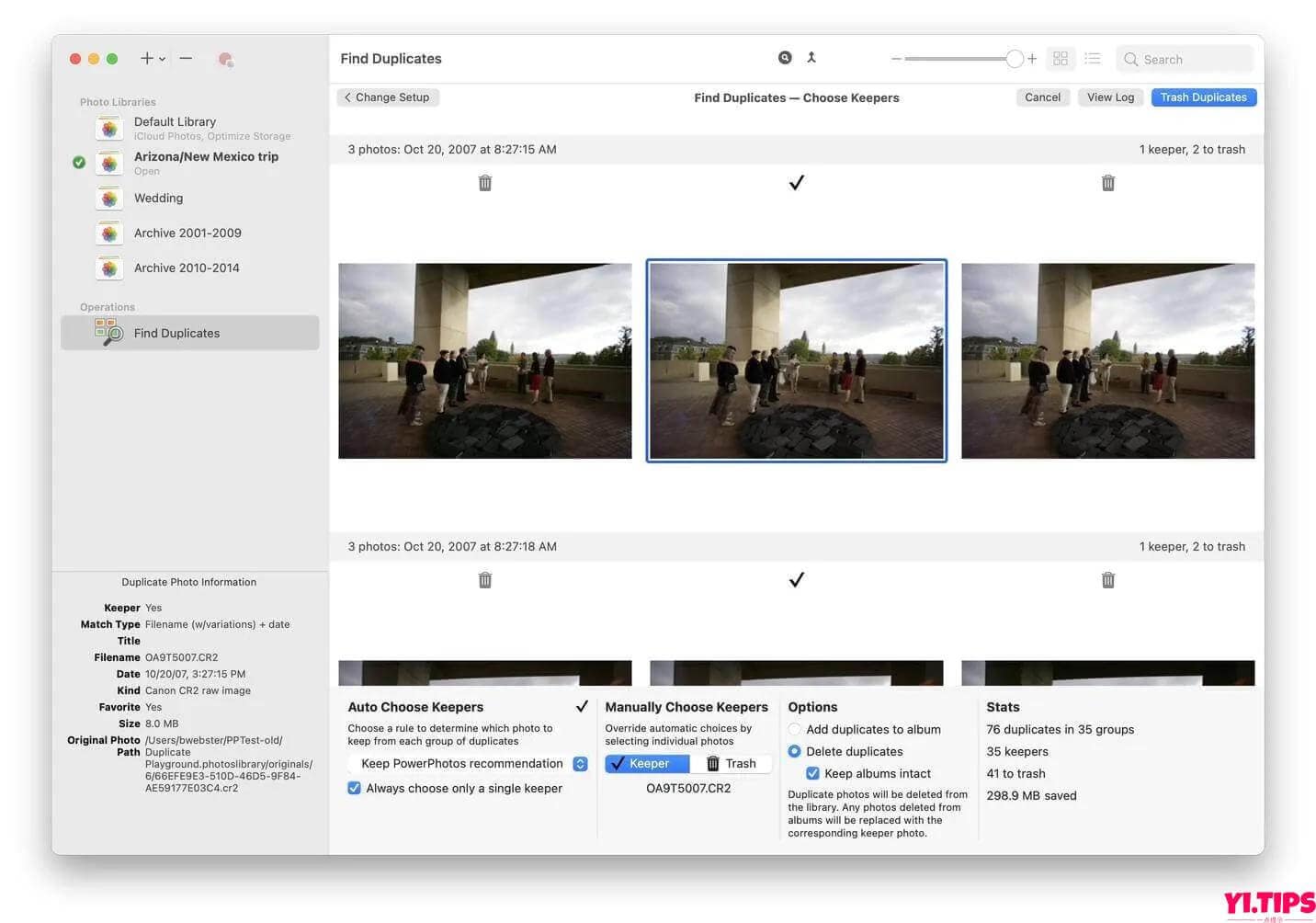Open the Keep PowerPhotos recommendation dropdown
The height and width of the screenshot is (923, 1316).
pos(580,763)
